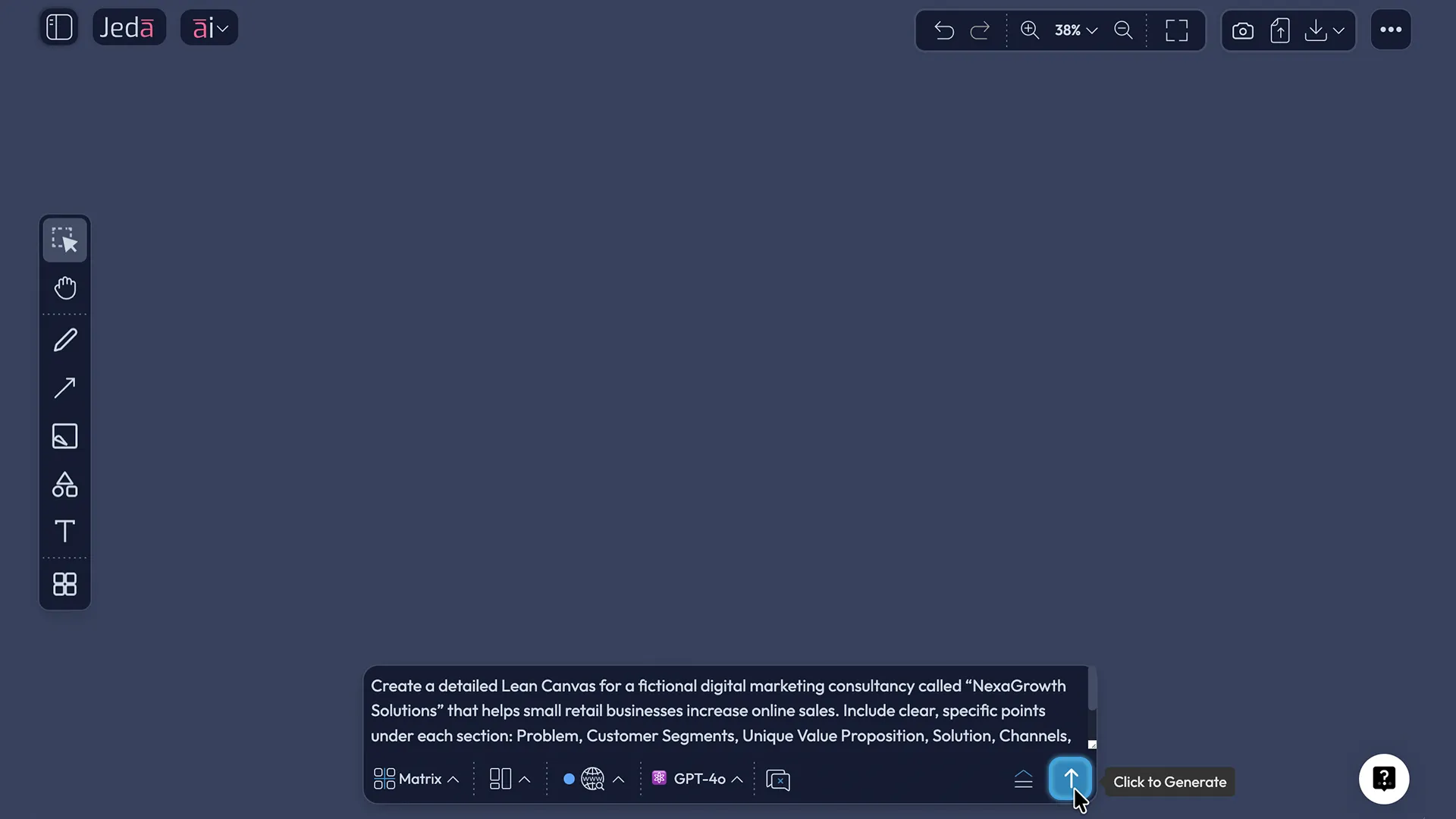Expand the Matrix template dropdown
1456x819 pixels.
tap(416, 779)
